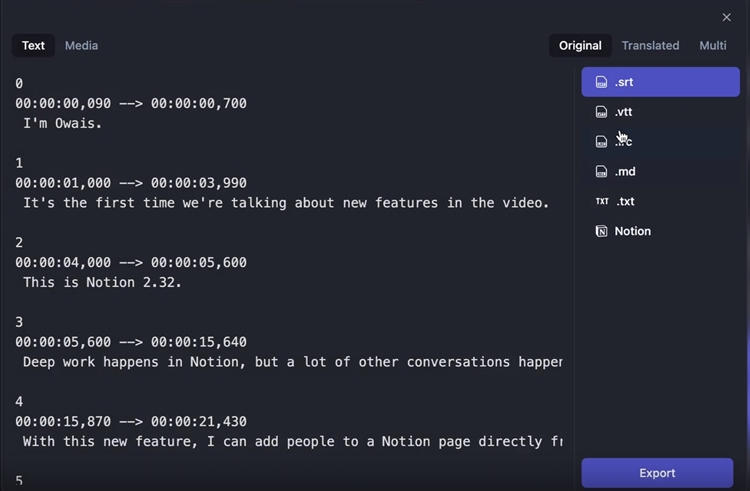Click subtitle index number 3

19,322
